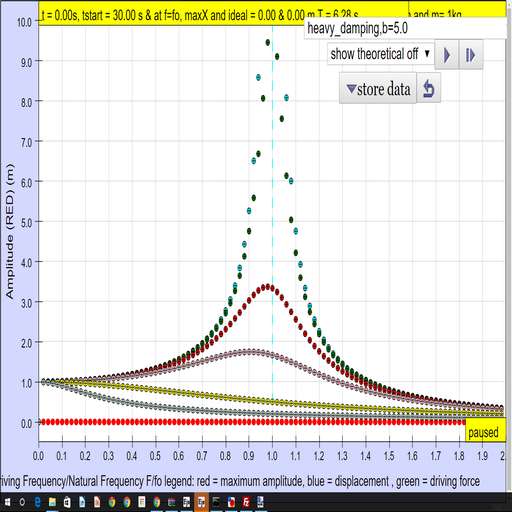Click the red zero-amplitude data row

coord(252,422)
